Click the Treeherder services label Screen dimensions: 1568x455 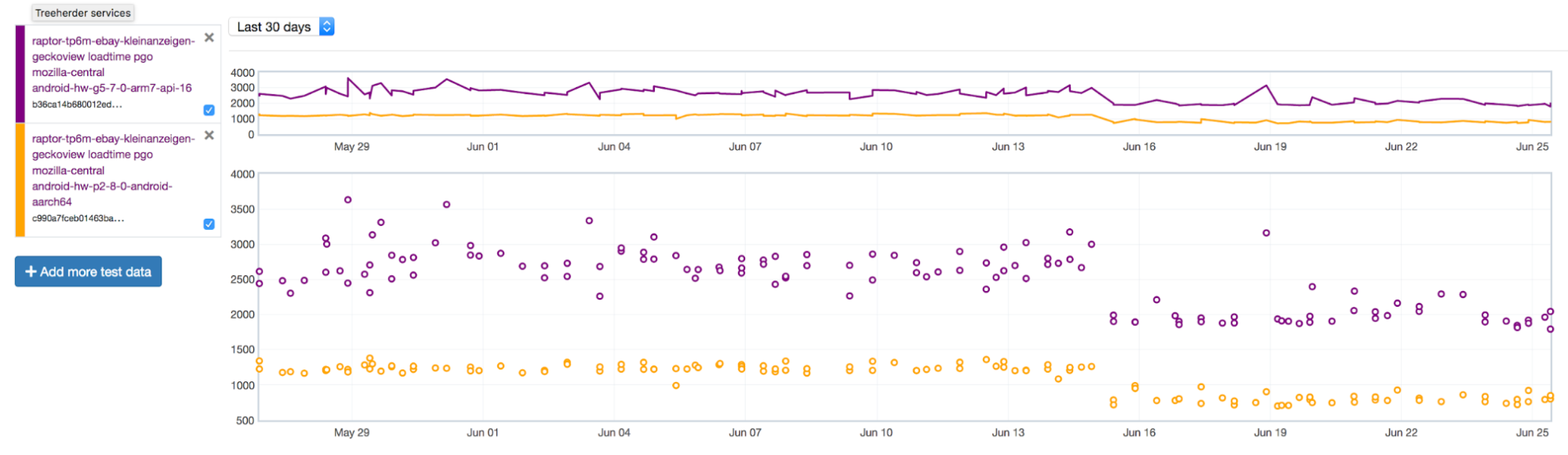pyautogui.click(x=82, y=13)
